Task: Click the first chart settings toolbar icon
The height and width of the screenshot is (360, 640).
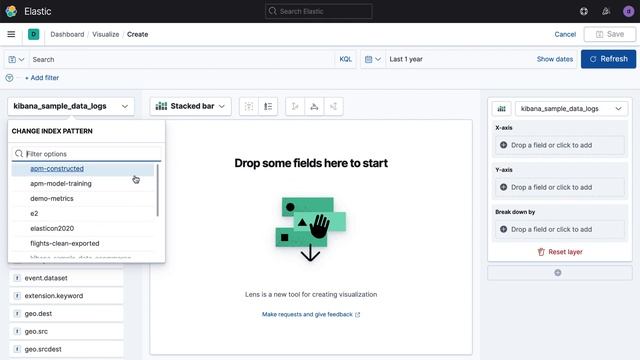Action: tap(249, 107)
